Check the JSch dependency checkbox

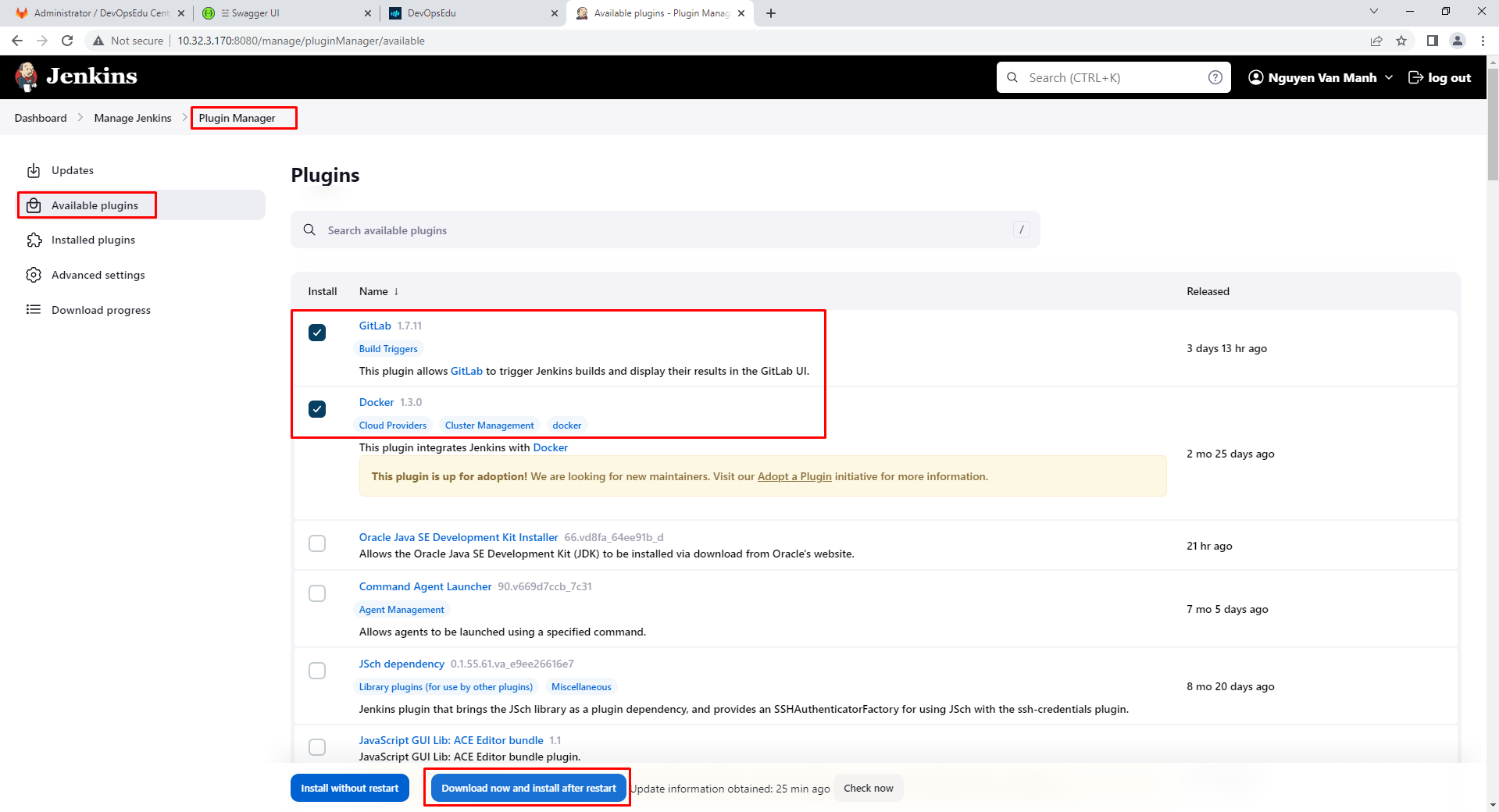pyautogui.click(x=317, y=671)
